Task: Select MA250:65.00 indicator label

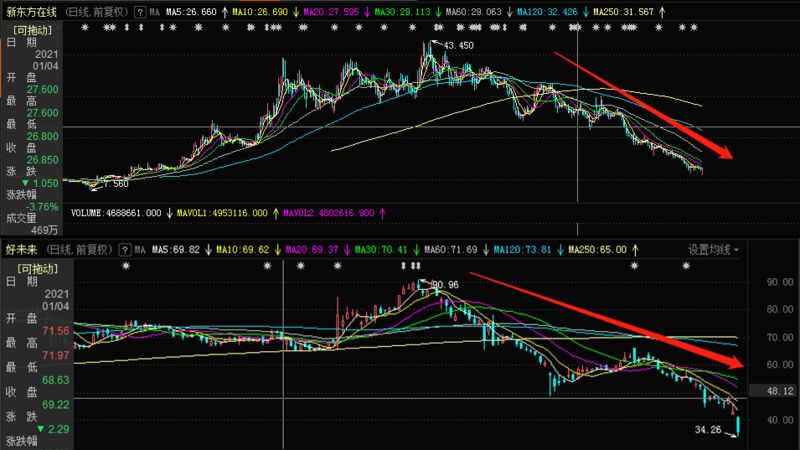Action: pos(597,249)
